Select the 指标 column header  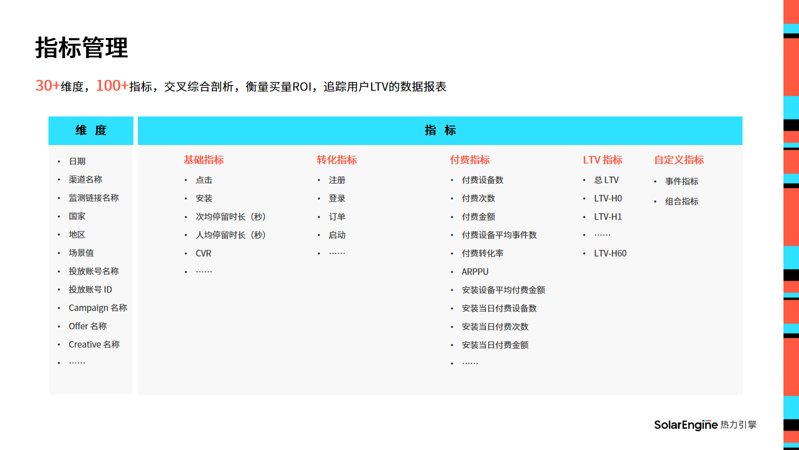point(440,130)
